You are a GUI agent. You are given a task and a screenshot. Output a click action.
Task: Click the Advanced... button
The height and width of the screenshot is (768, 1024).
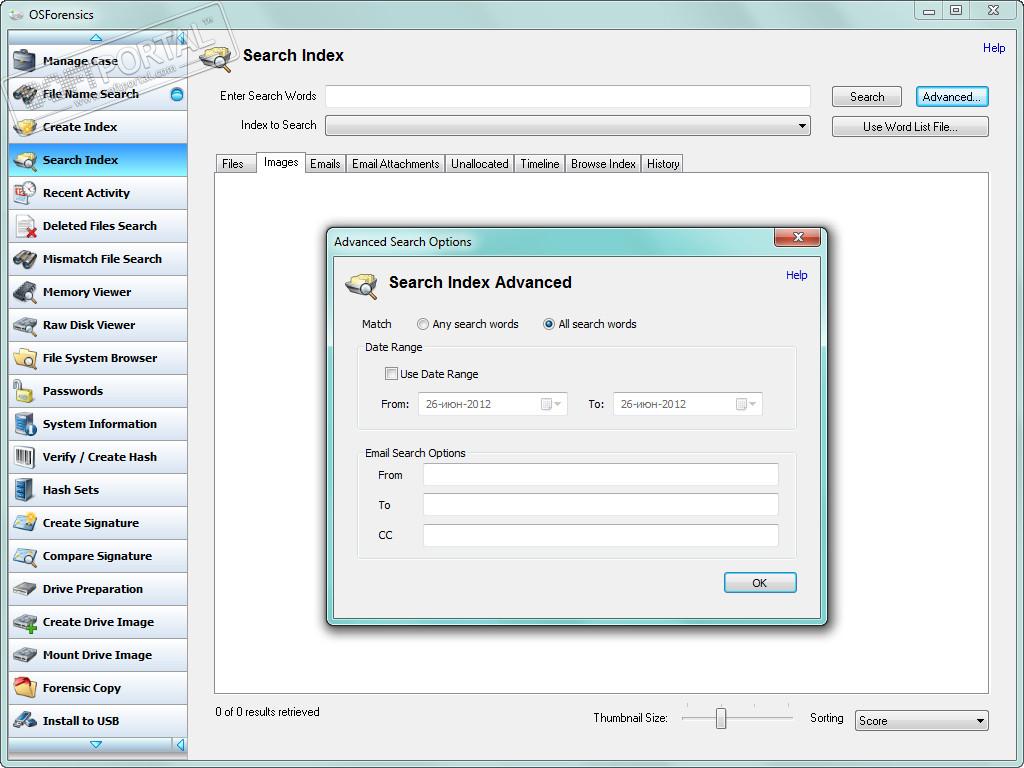point(952,97)
